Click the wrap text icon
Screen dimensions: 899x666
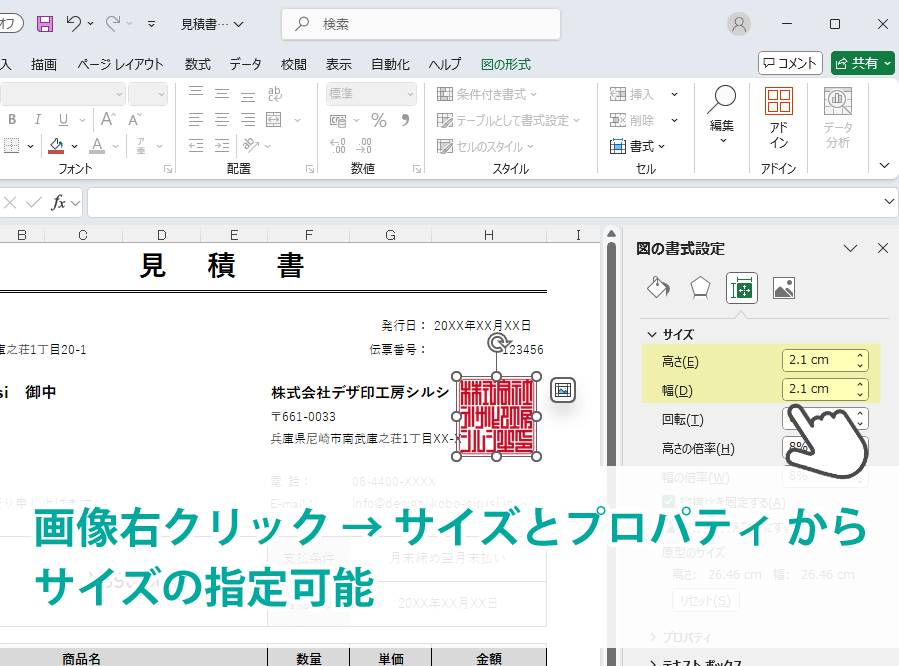pyautogui.click(x=275, y=93)
